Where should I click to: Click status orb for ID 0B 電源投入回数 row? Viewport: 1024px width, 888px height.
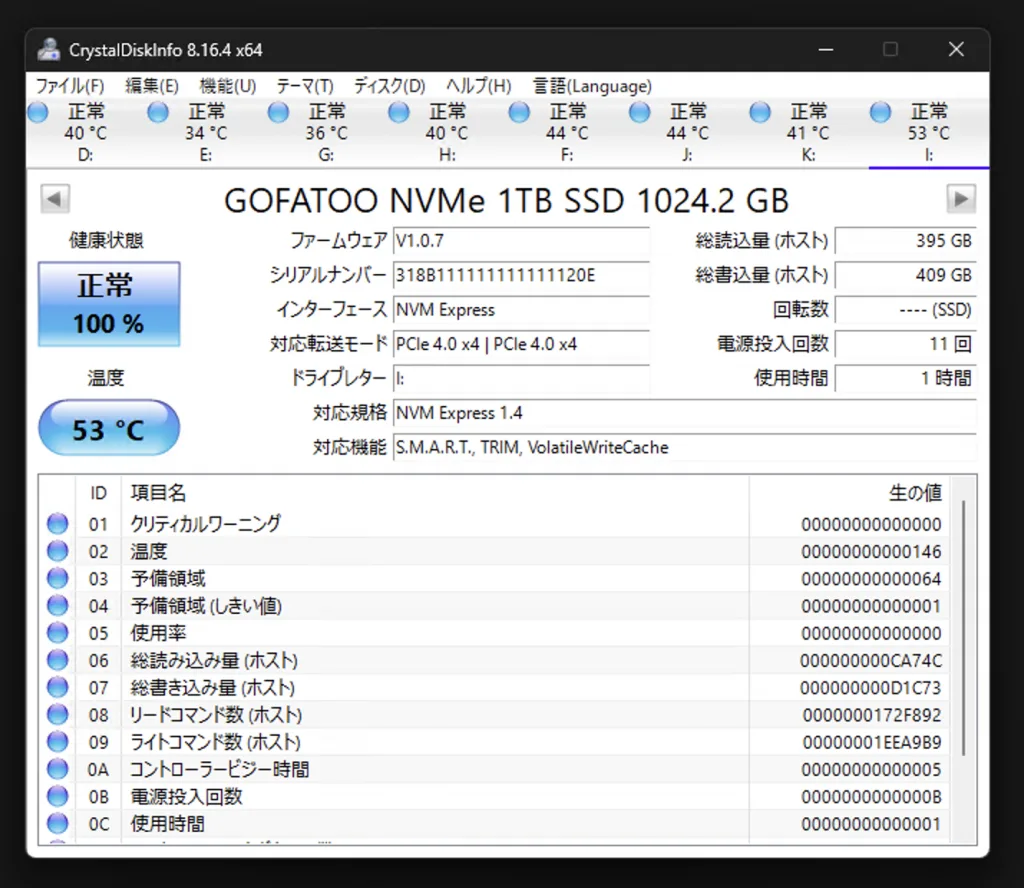[x=57, y=797]
